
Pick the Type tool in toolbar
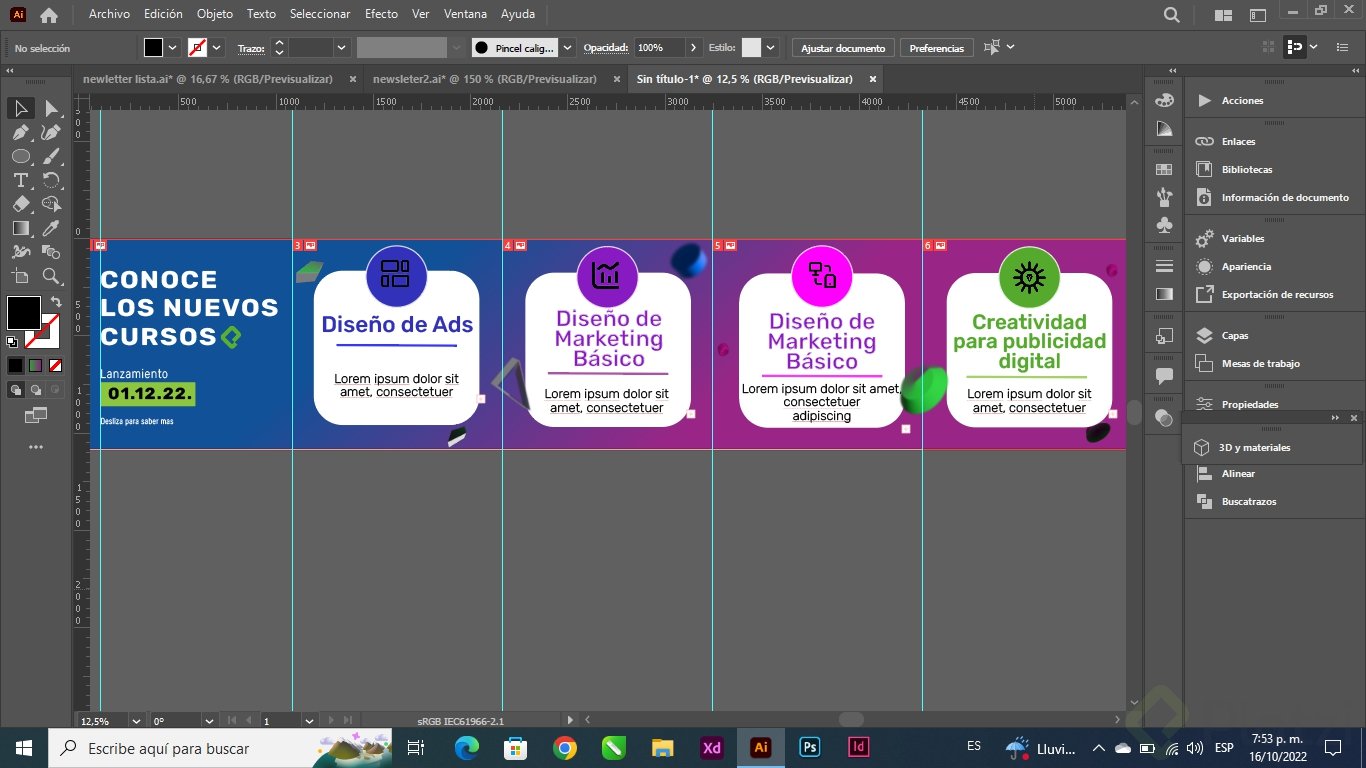20,180
